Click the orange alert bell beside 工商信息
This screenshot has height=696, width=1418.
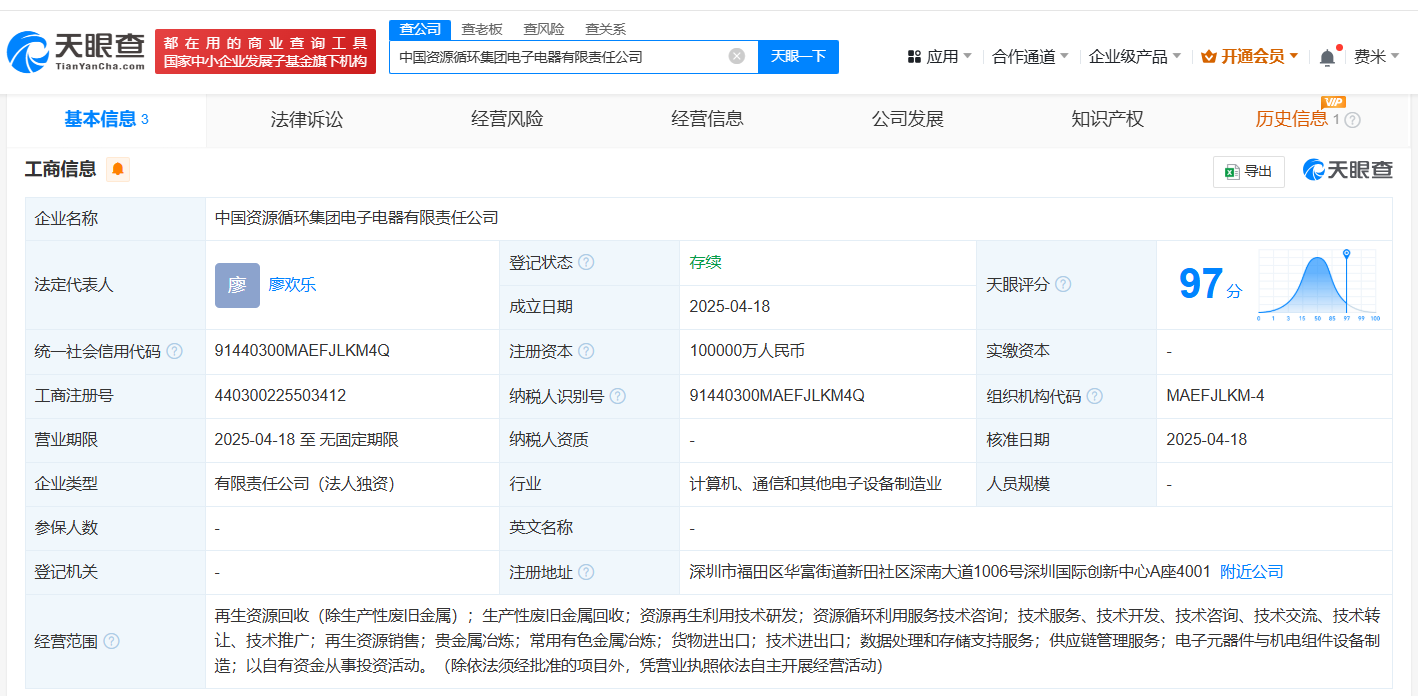(x=118, y=170)
